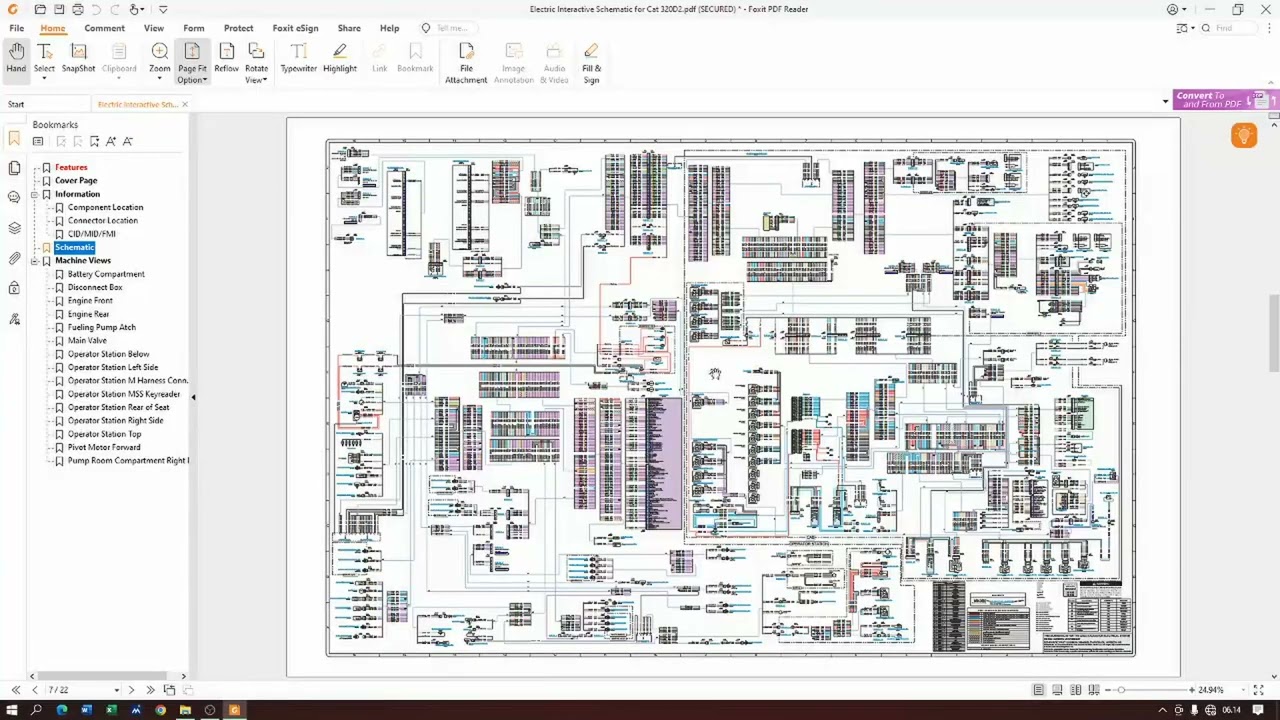Viewport: 1280px width, 720px height.
Task: Add a File Attachment
Action: click(x=466, y=63)
